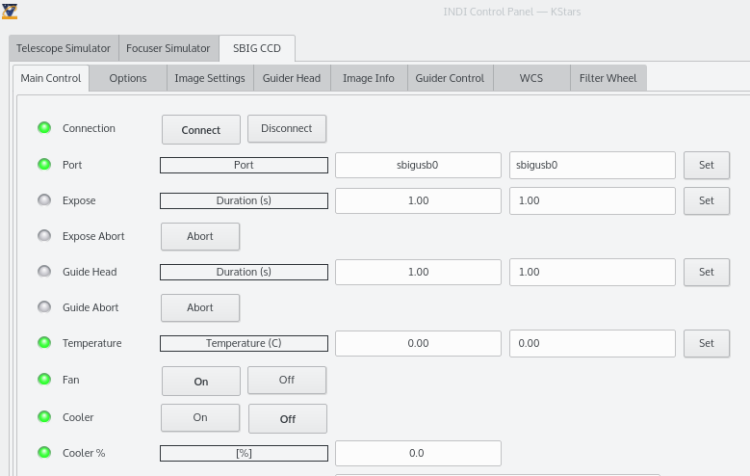The width and height of the screenshot is (750, 476).
Task: Click the KStars app icon in title bar
Action: click(10, 11)
